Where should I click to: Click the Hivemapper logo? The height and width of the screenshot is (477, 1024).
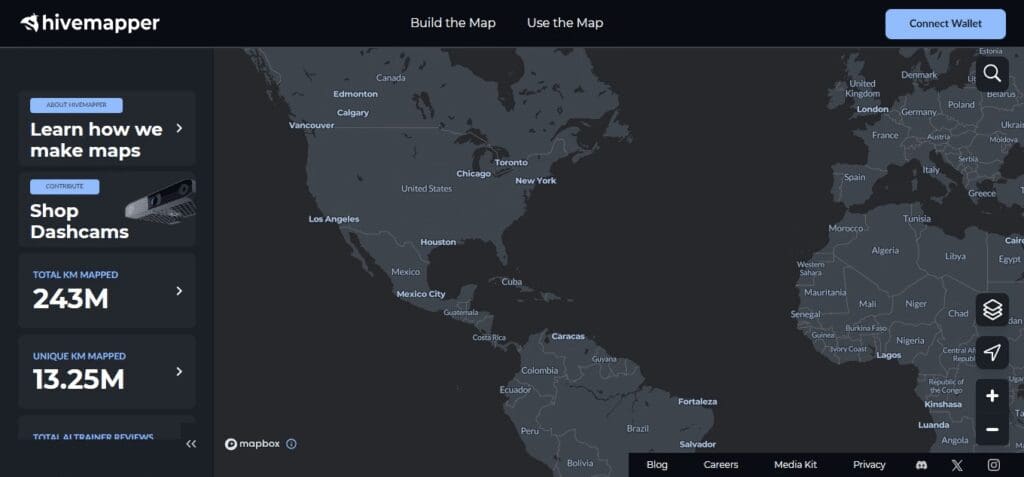coord(90,24)
